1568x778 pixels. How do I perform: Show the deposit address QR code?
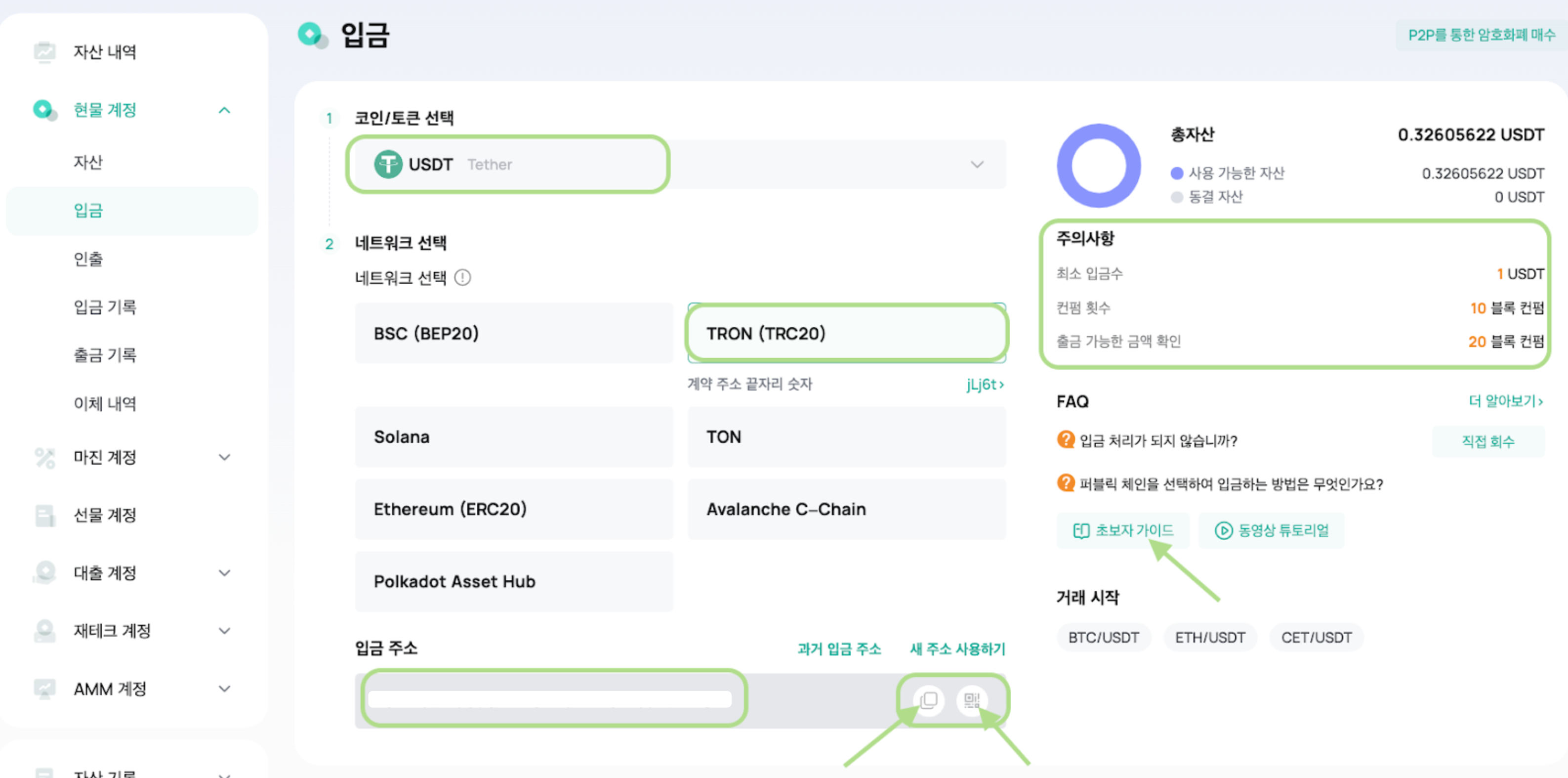[971, 700]
